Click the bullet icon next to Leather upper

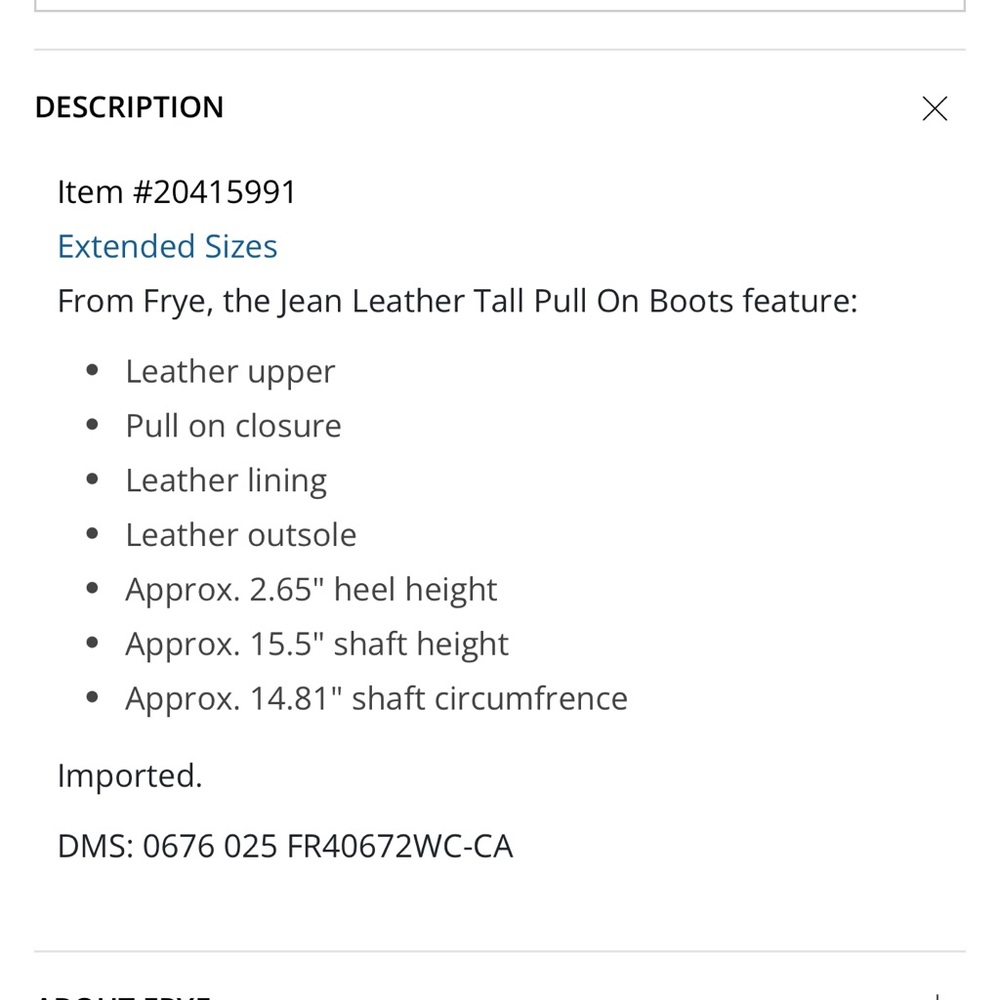(92, 369)
